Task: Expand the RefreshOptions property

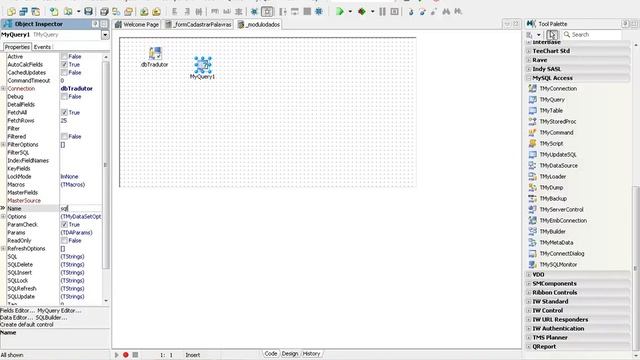Action: (3, 249)
